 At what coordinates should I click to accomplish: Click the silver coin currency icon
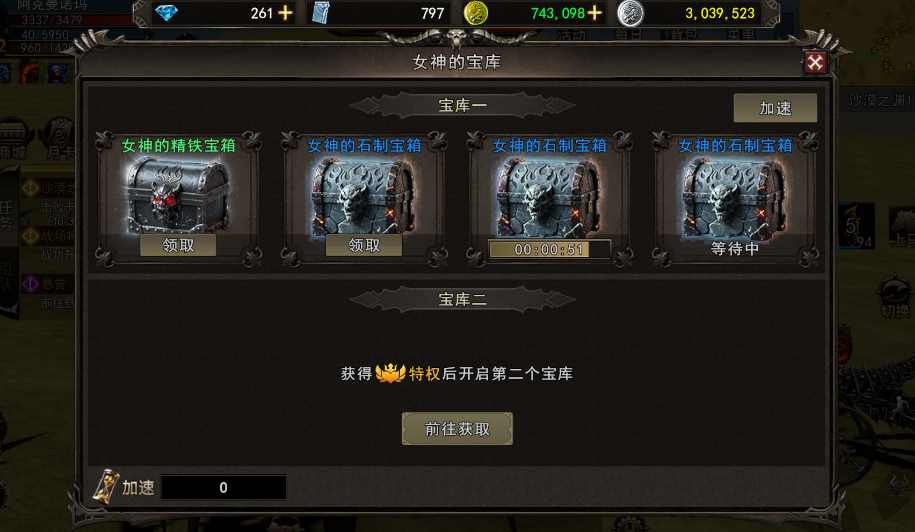631,13
